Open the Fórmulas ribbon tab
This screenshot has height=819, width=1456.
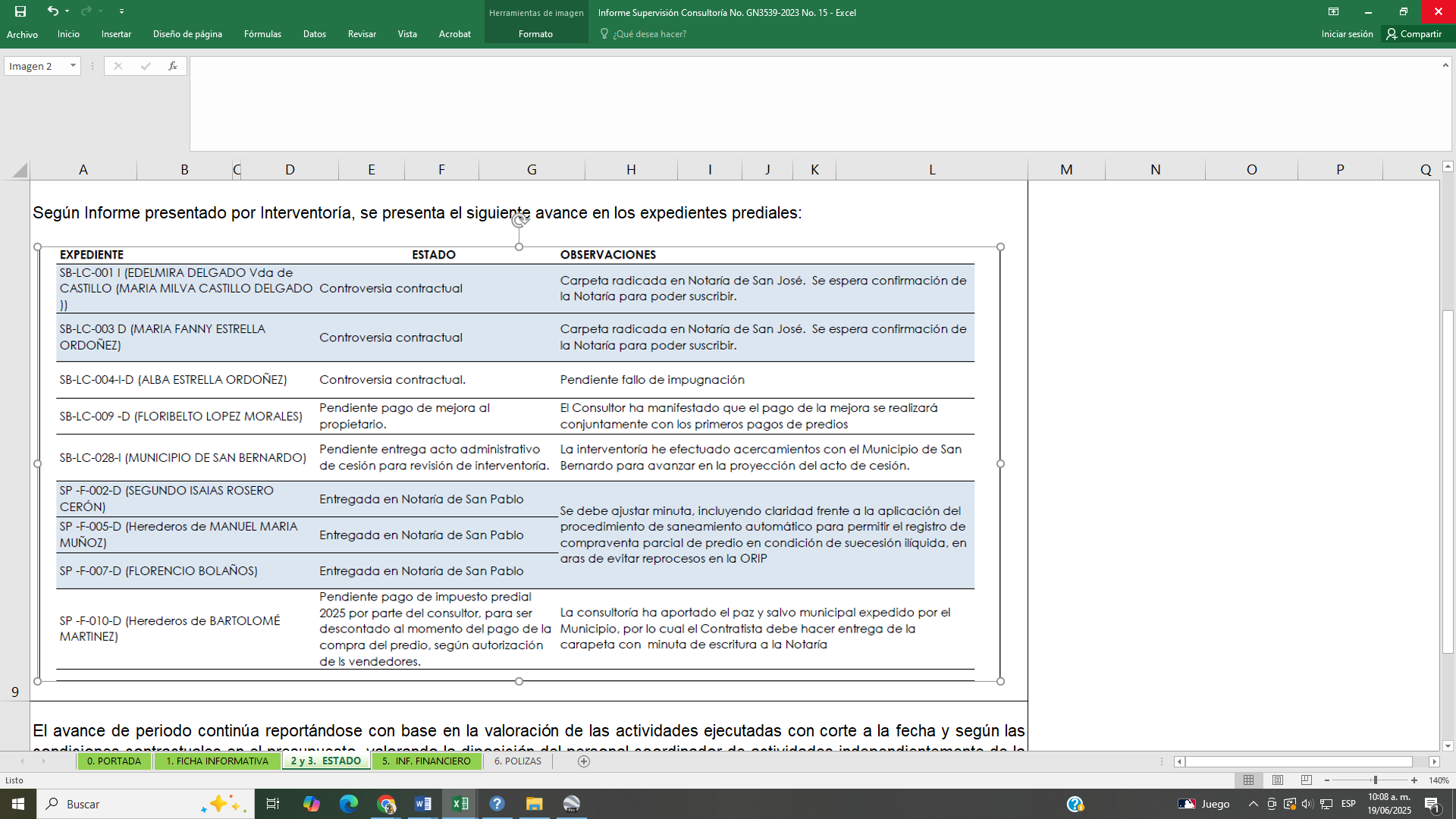262,34
